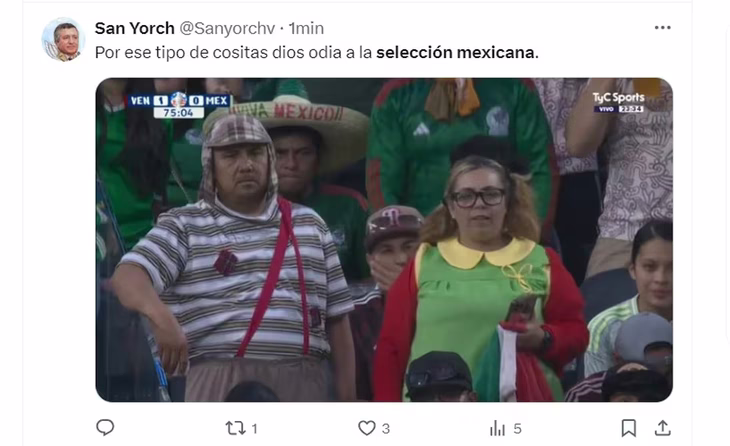This screenshot has width=730, height=446.
Task: Click the reply speech bubble icon
Action: coord(105,427)
